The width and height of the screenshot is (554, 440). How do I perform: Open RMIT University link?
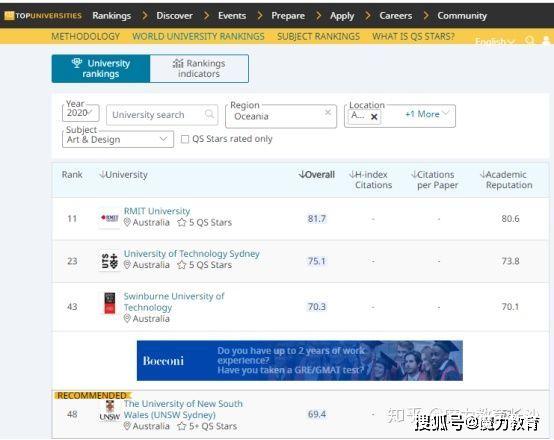point(157,211)
